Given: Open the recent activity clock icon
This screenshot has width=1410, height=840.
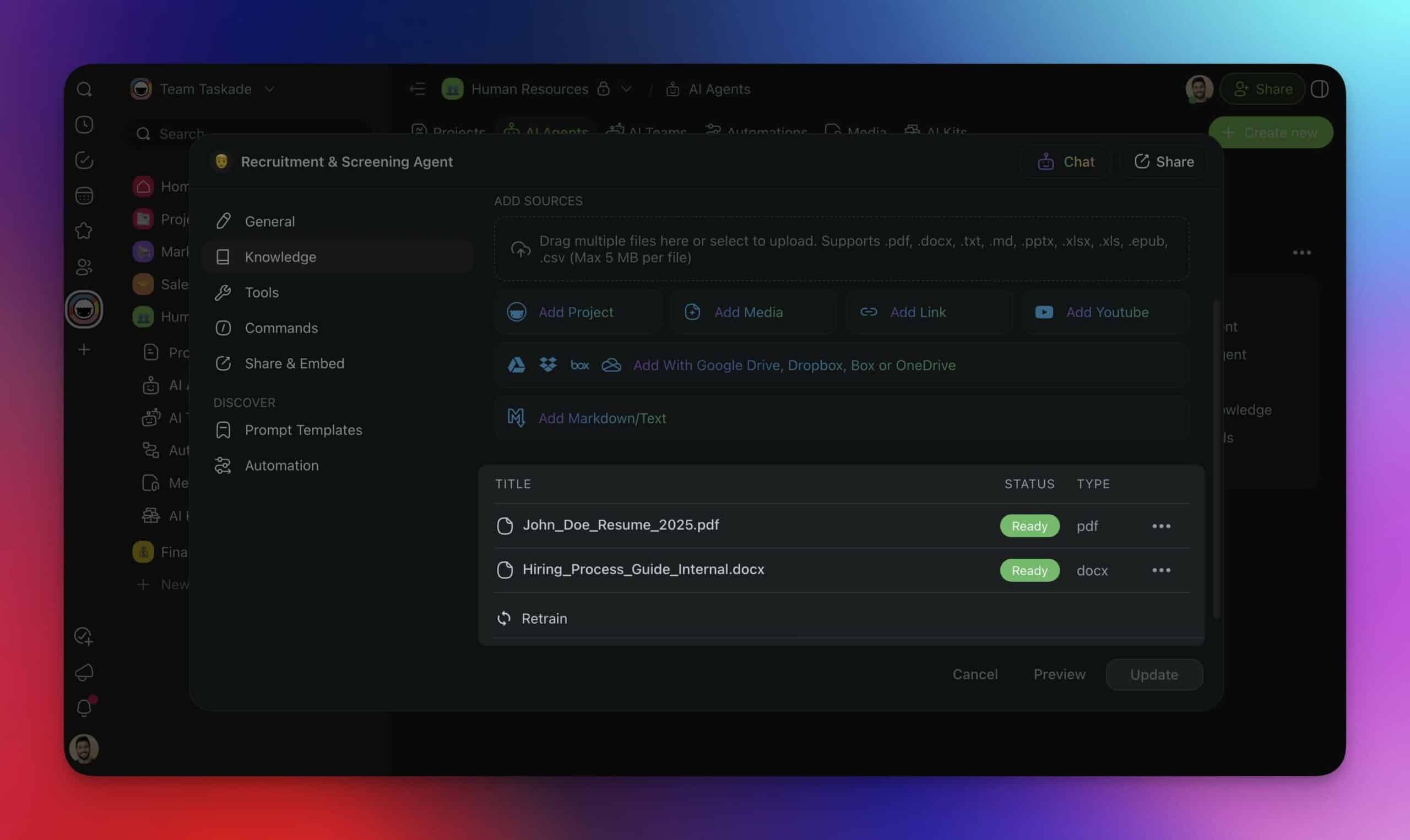Looking at the screenshot, I should (x=84, y=124).
